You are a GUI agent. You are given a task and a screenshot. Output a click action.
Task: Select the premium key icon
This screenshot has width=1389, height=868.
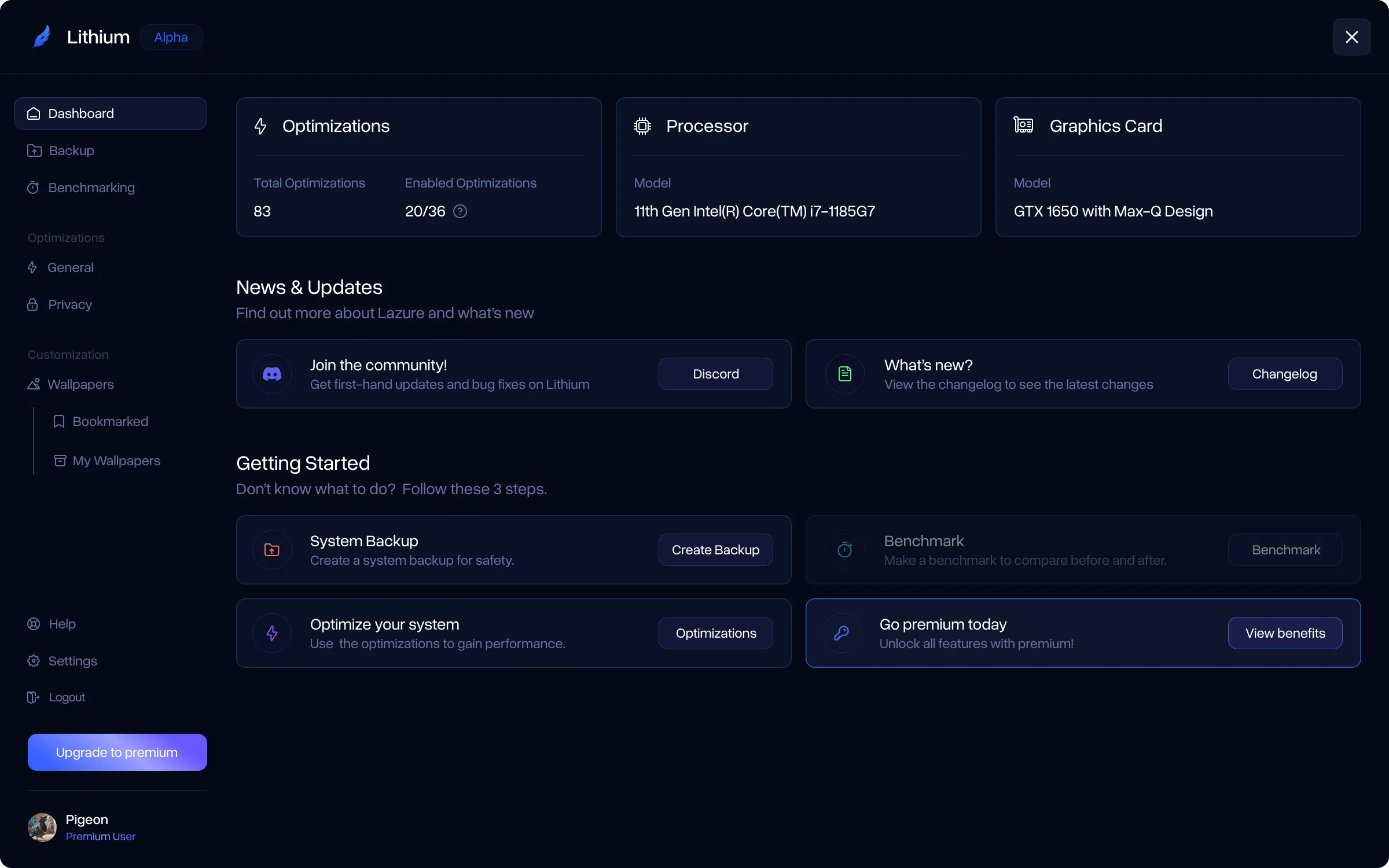tap(841, 632)
